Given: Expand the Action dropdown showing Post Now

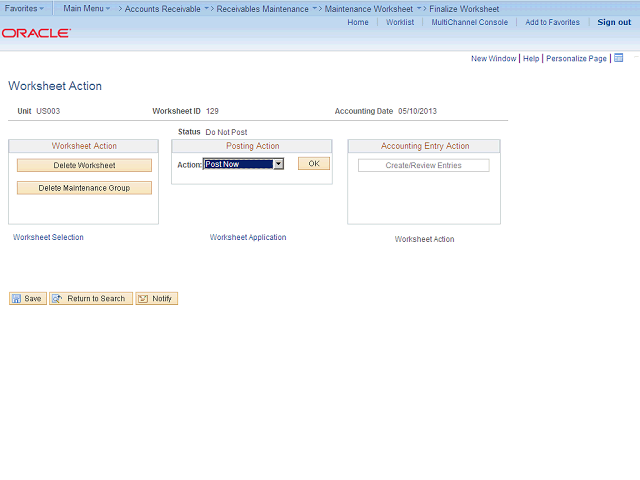Looking at the screenshot, I should (x=243, y=164).
